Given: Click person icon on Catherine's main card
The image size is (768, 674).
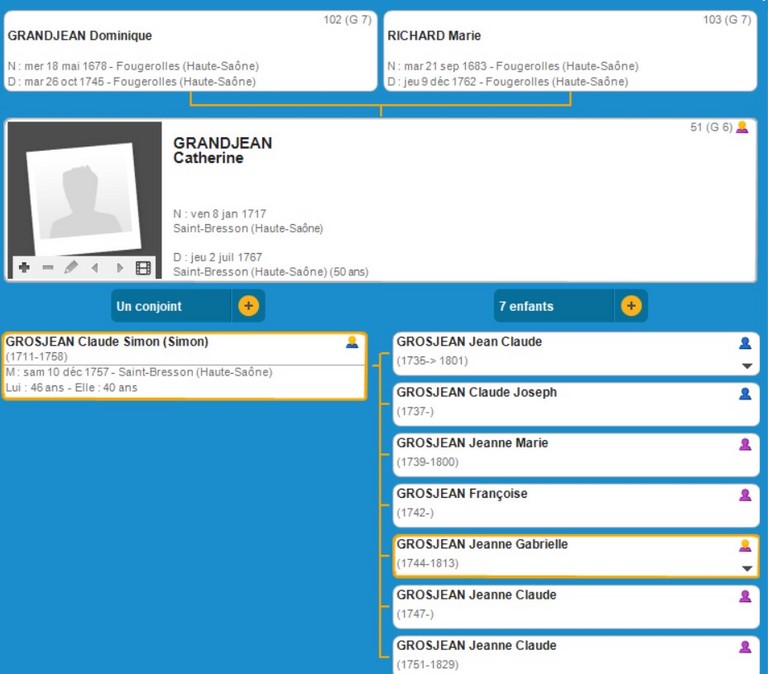Looking at the screenshot, I should 741,128.
